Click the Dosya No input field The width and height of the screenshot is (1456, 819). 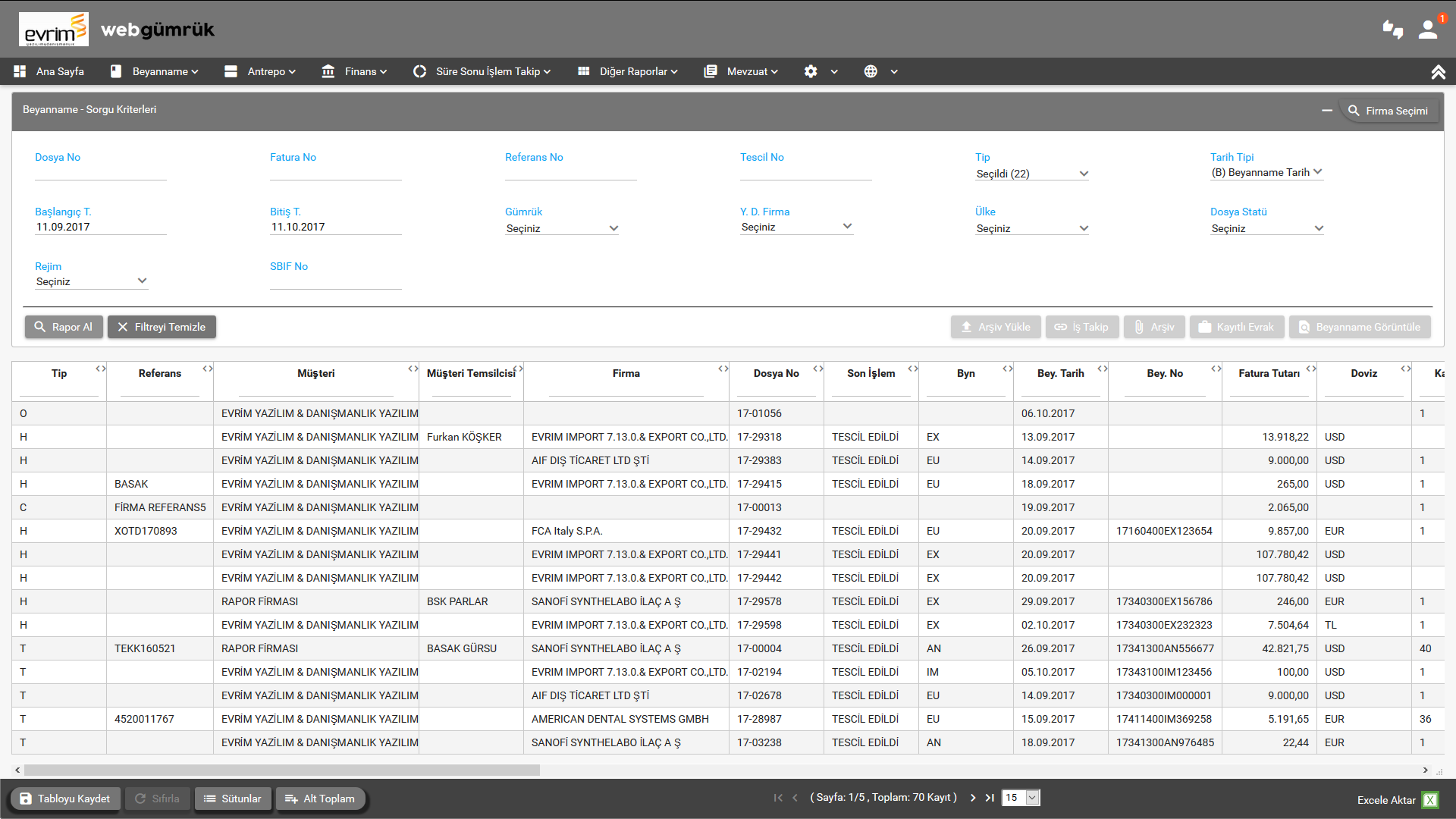coord(100,173)
